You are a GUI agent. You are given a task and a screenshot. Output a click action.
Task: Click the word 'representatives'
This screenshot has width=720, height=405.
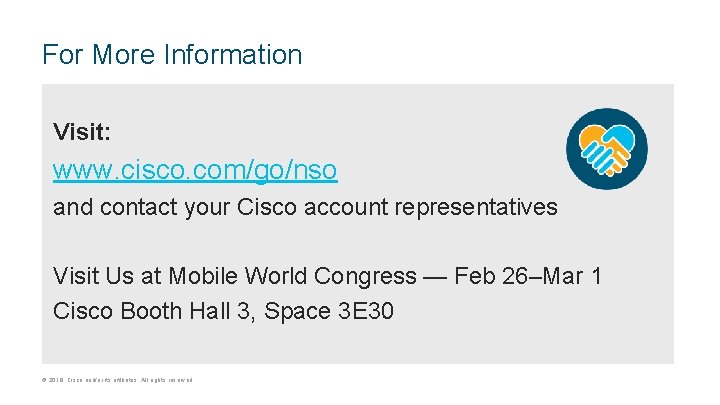[476, 207]
